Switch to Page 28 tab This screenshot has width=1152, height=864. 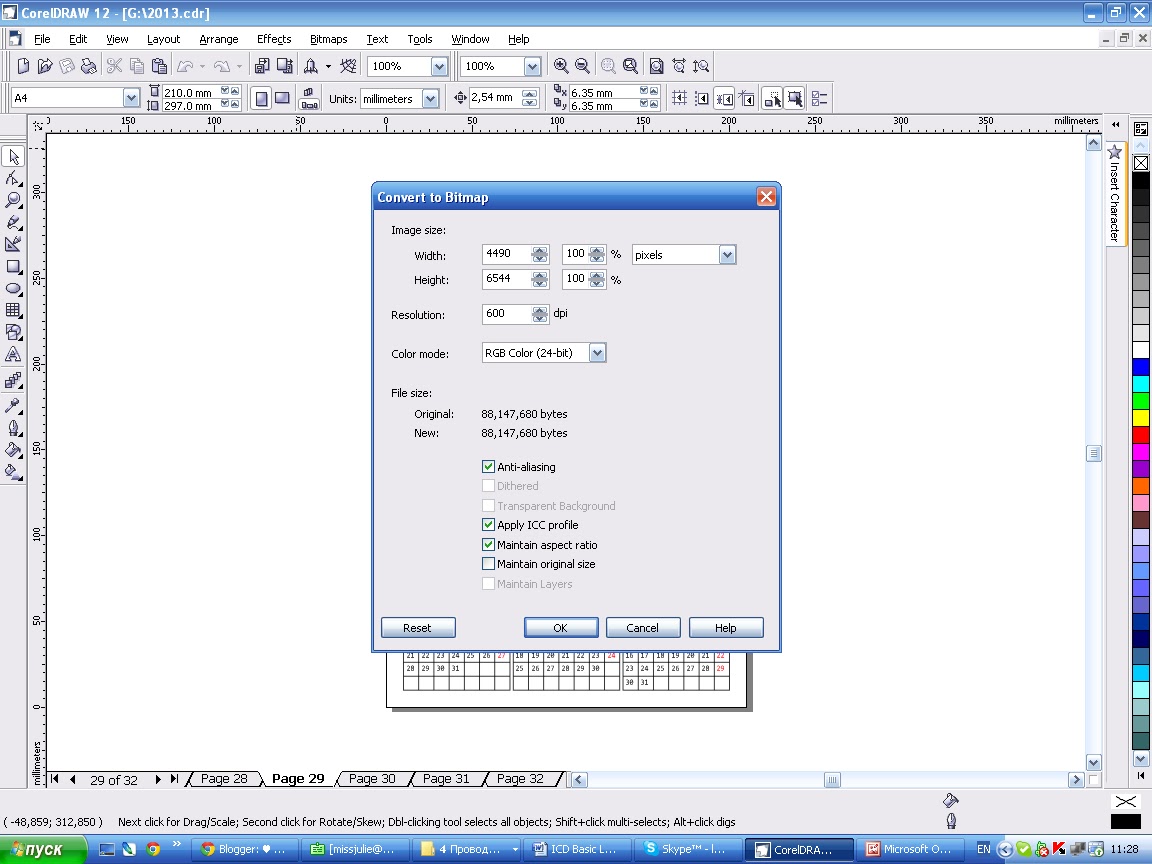click(224, 779)
